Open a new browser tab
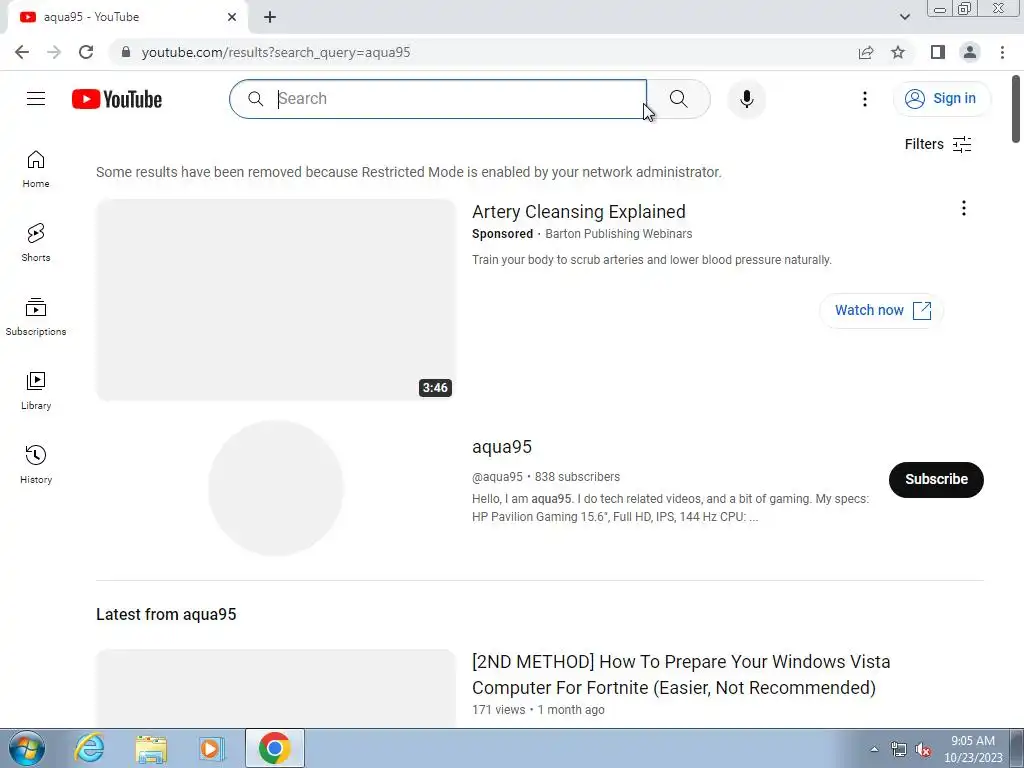This screenshot has height=768, width=1024. pyautogui.click(x=270, y=17)
